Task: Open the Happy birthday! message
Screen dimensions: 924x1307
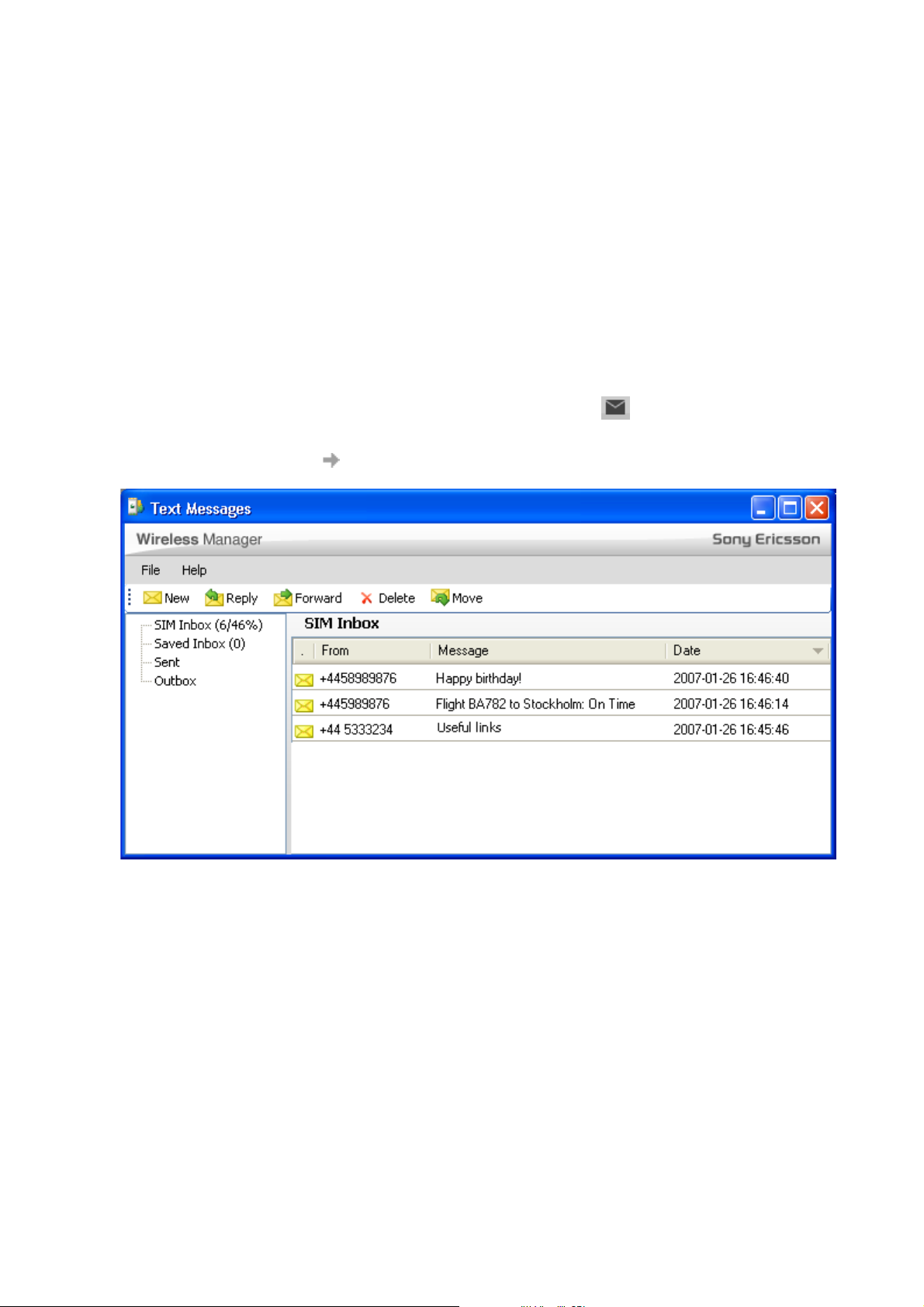Action: point(479,679)
